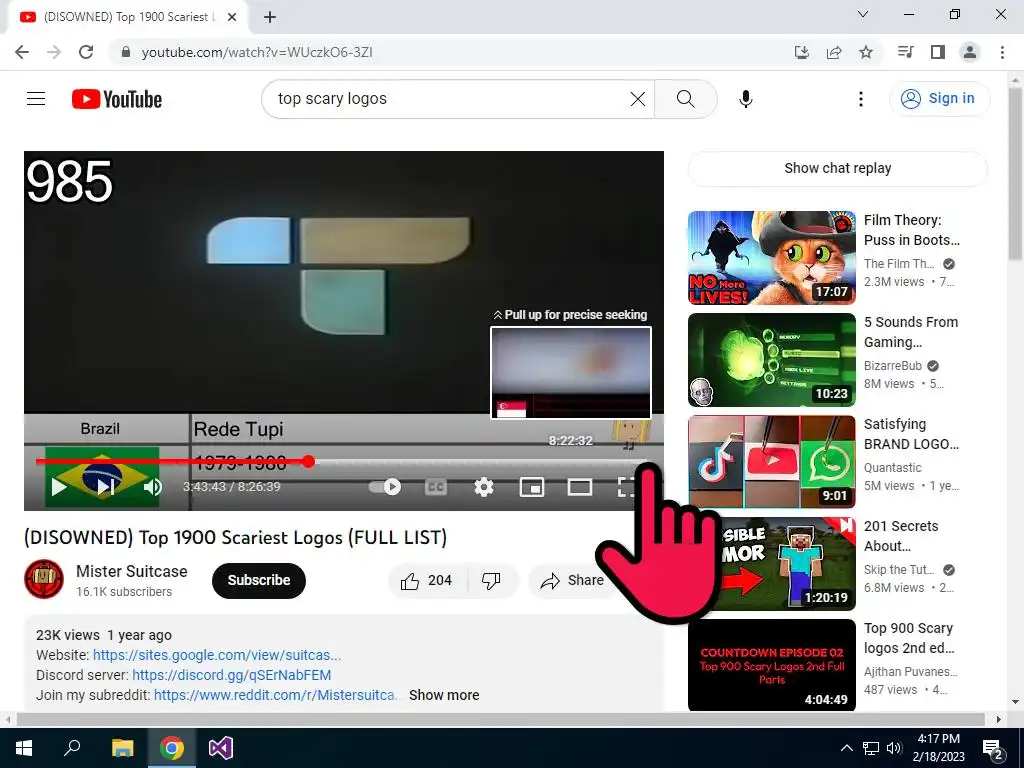Open Film Theory Puss in Boots thumbnail
Screen dimensions: 1024x768
point(771,257)
